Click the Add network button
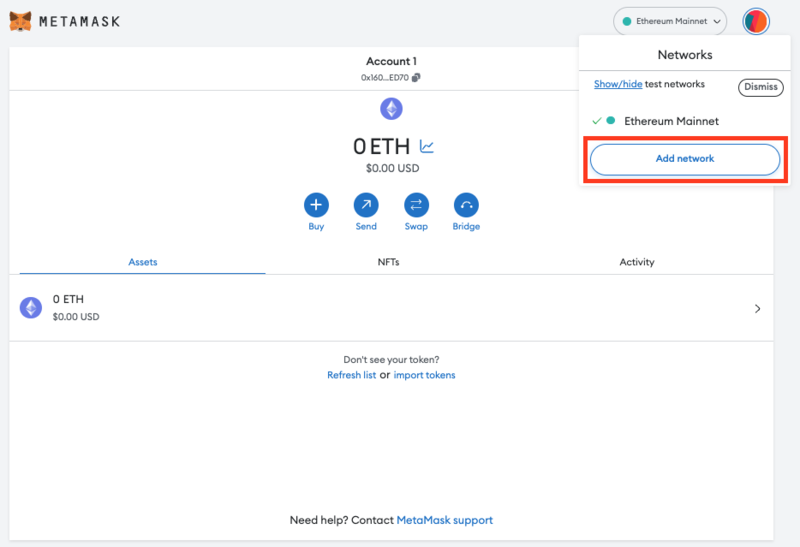800x547 pixels. click(x=685, y=159)
